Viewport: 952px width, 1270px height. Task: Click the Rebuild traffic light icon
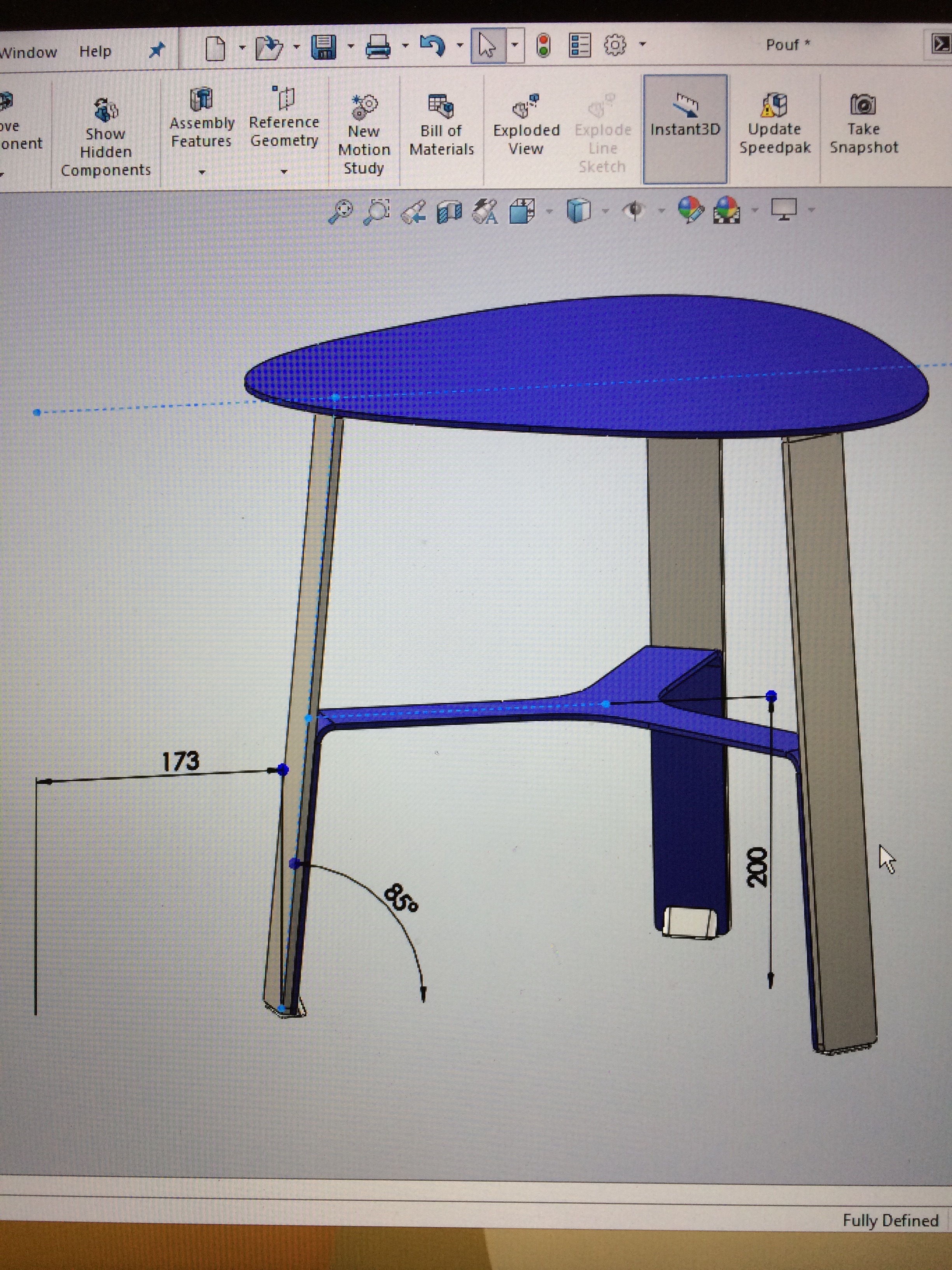click(543, 46)
